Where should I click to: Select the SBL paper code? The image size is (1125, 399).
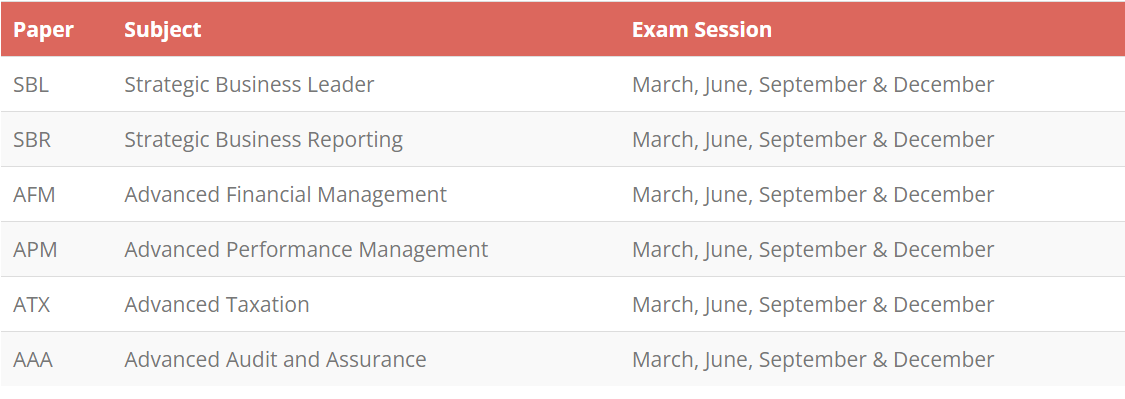[x=31, y=85]
